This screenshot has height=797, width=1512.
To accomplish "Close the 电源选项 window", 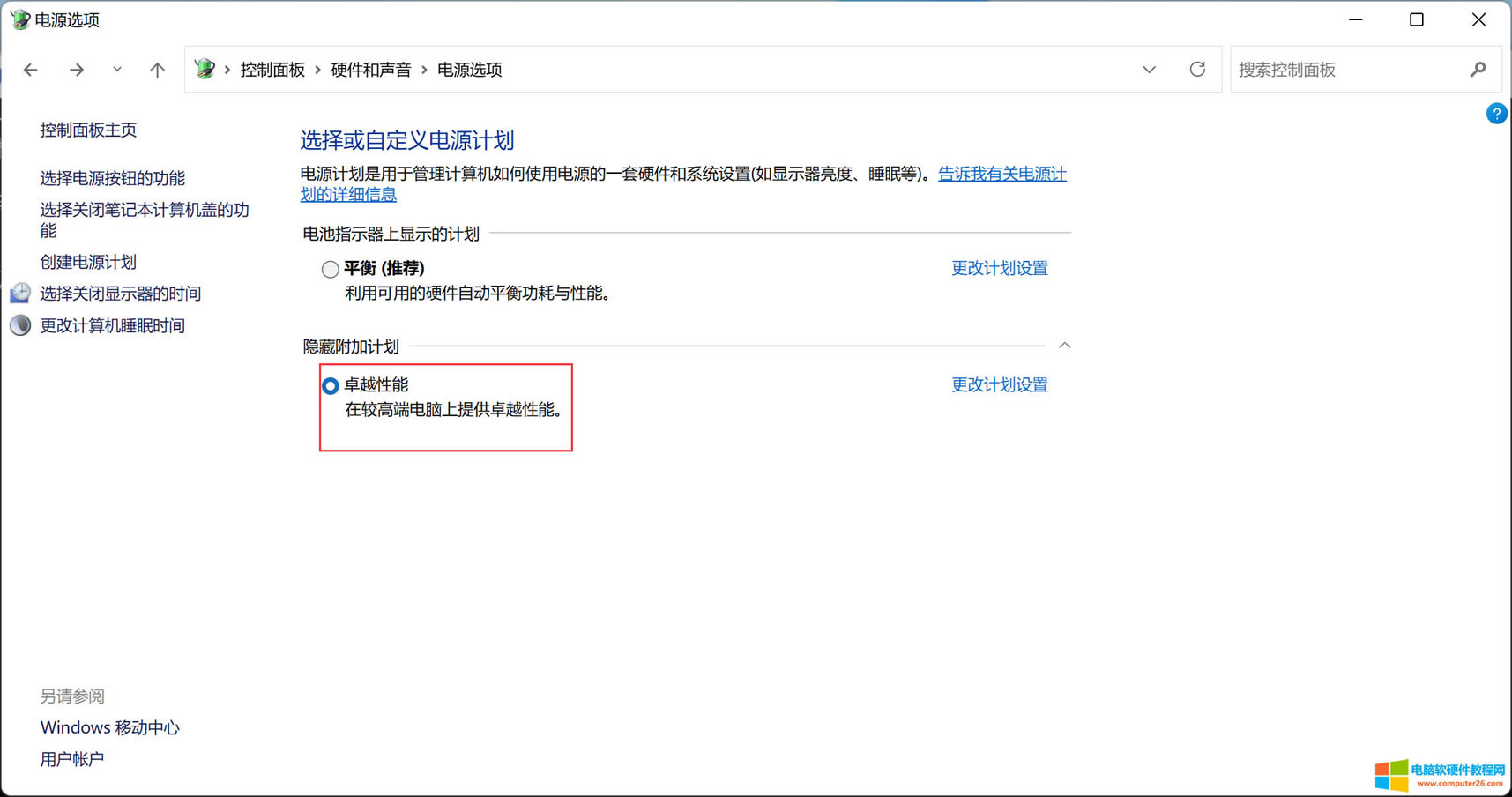I will coord(1478,19).
